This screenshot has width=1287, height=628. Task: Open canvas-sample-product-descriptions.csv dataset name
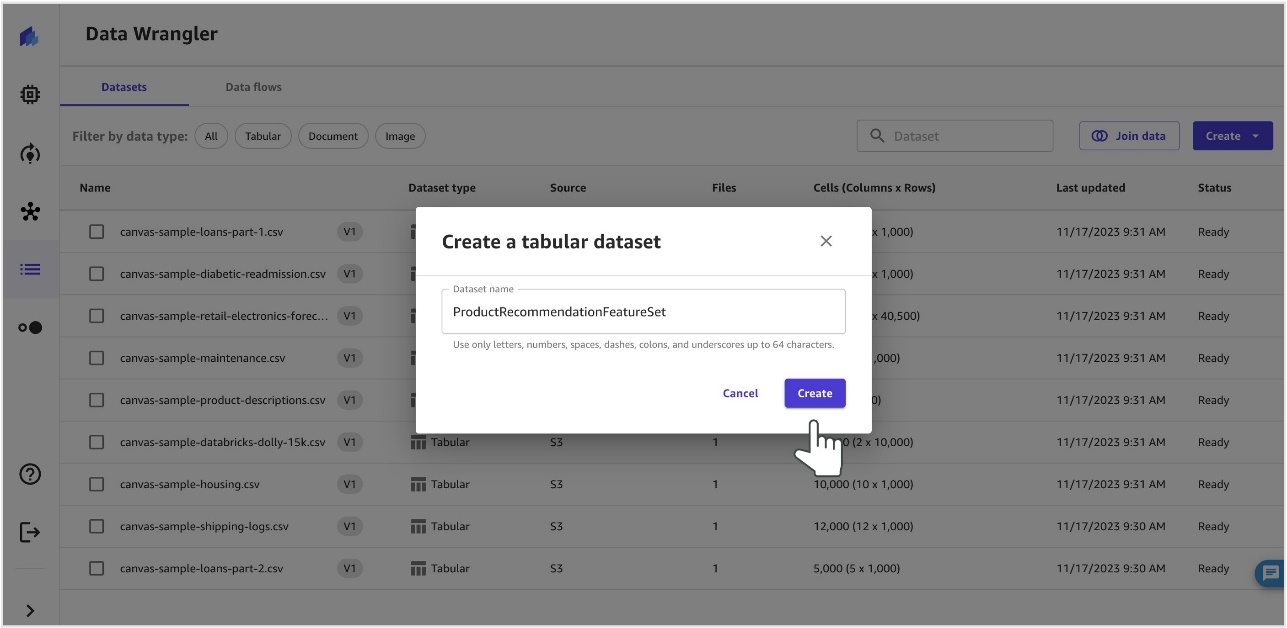tap(223, 400)
